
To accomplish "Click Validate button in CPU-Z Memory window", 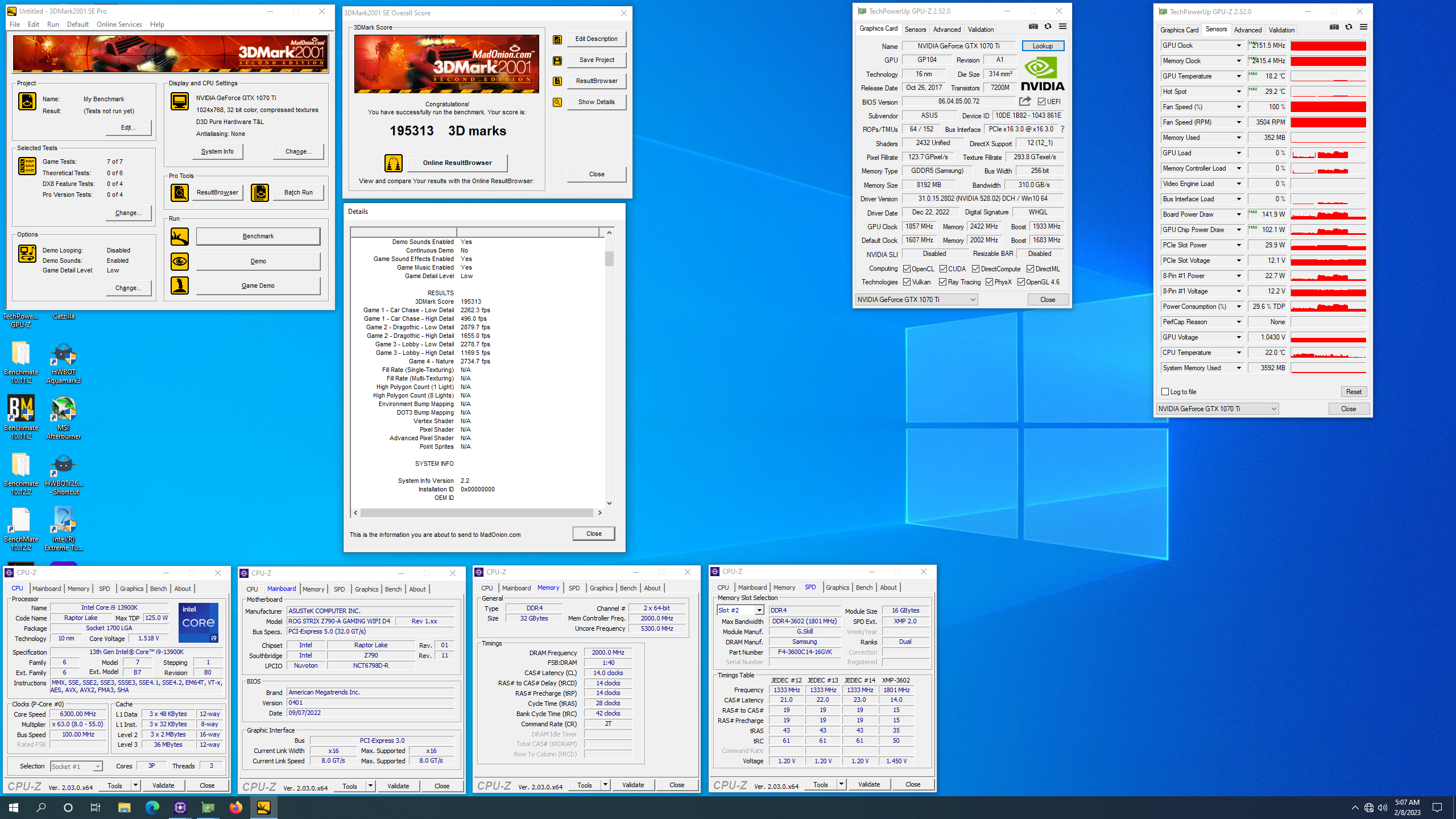I will click(633, 785).
